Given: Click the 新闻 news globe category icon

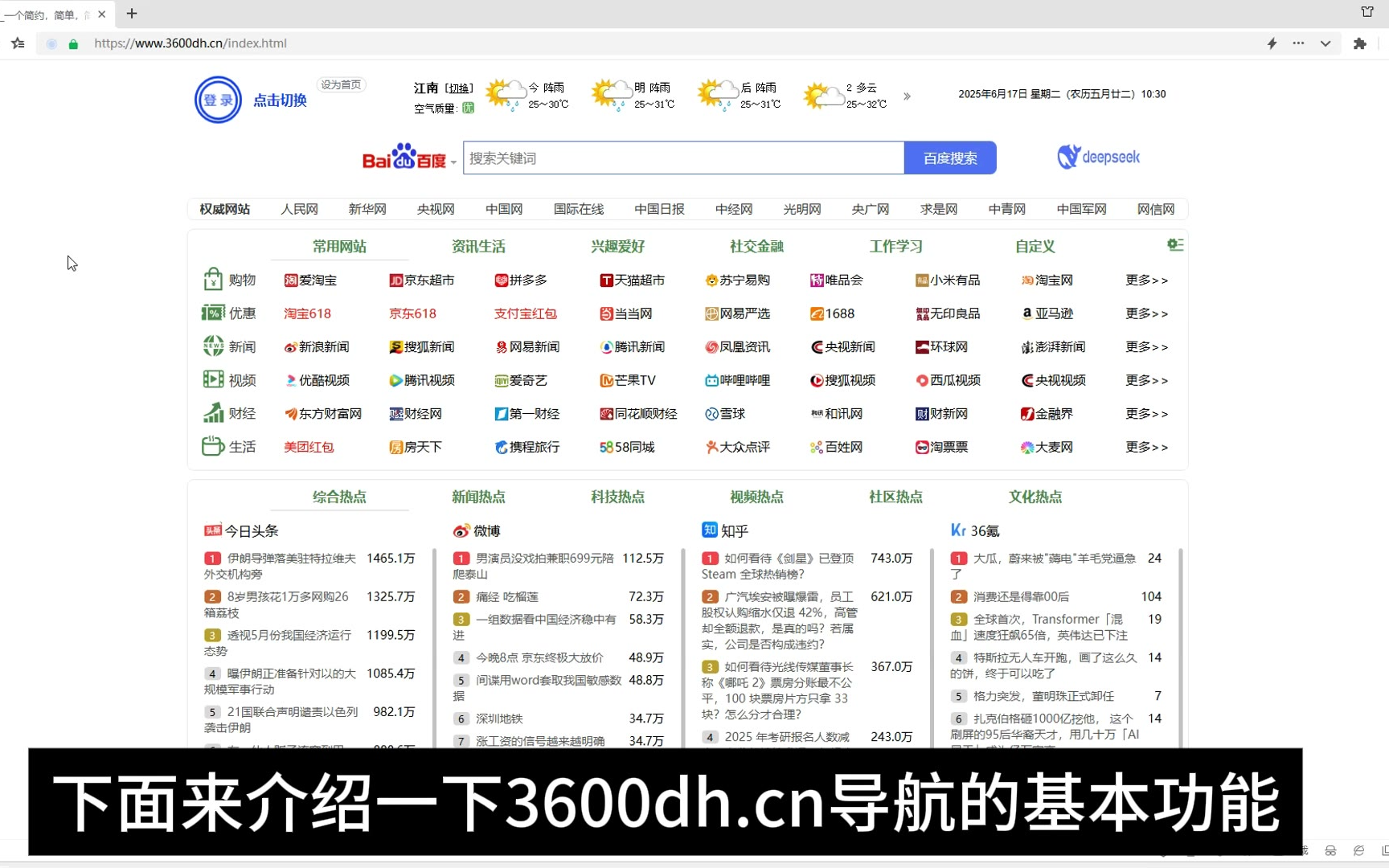Looking at the screenshot, I should [x=213, y=346].
